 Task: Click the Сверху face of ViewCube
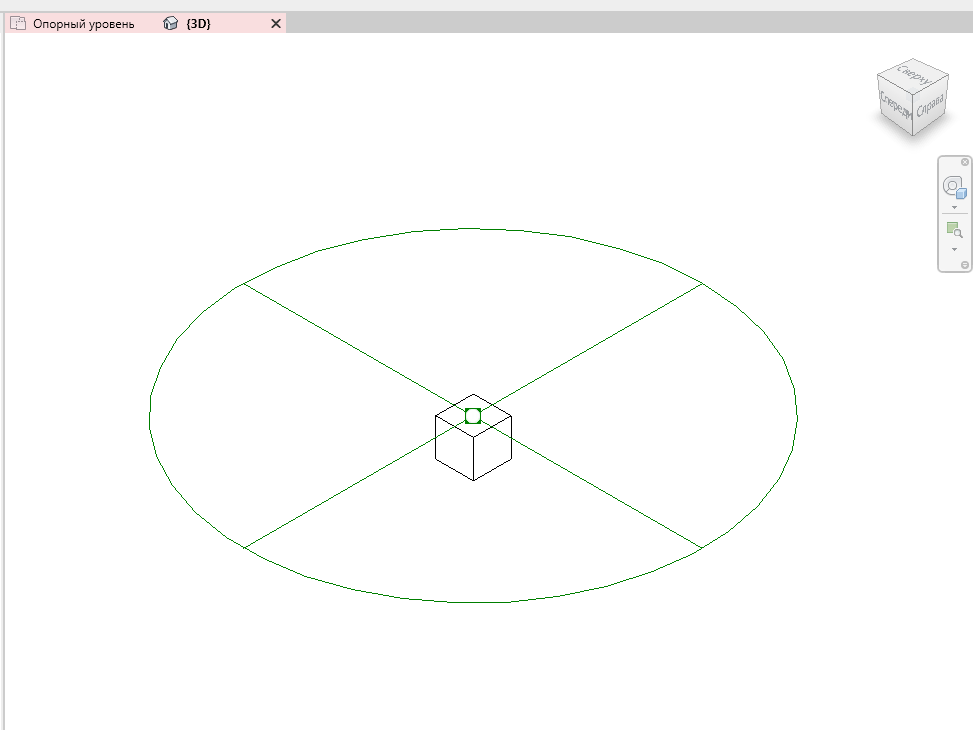pos(913,74)
